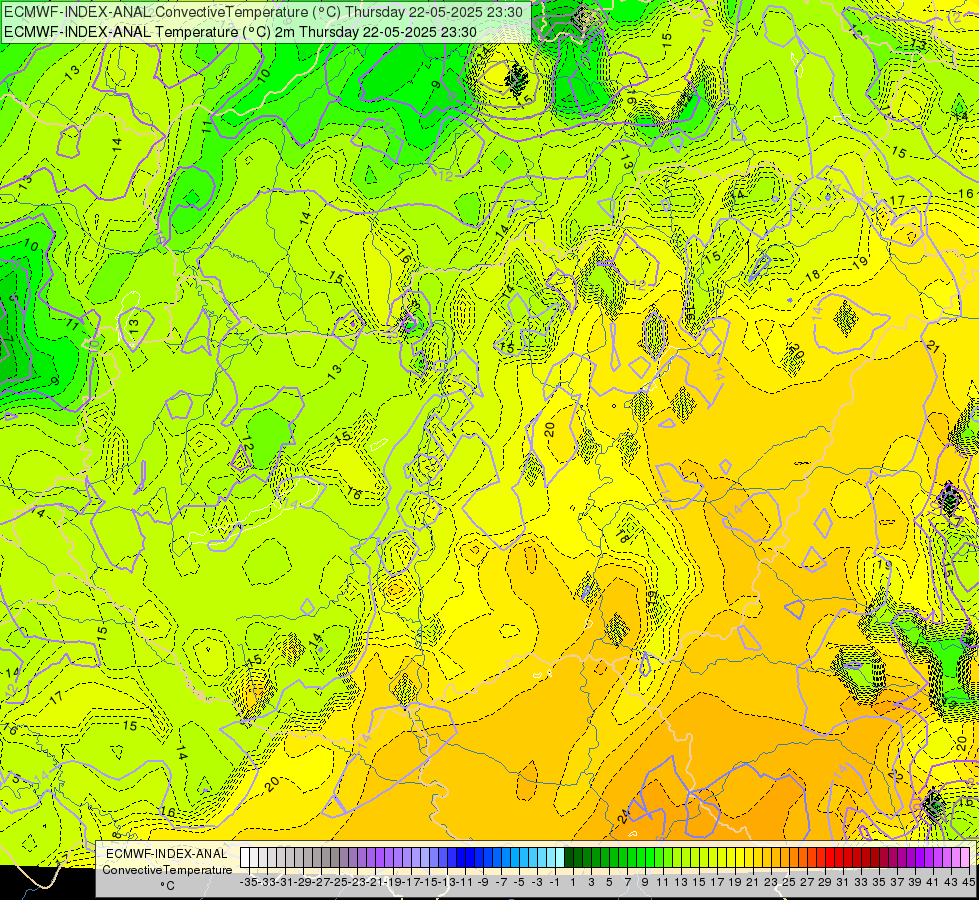Click the 24 contour label on the map
This screenshot has width=979, height=900.
(x=623, y=816)
